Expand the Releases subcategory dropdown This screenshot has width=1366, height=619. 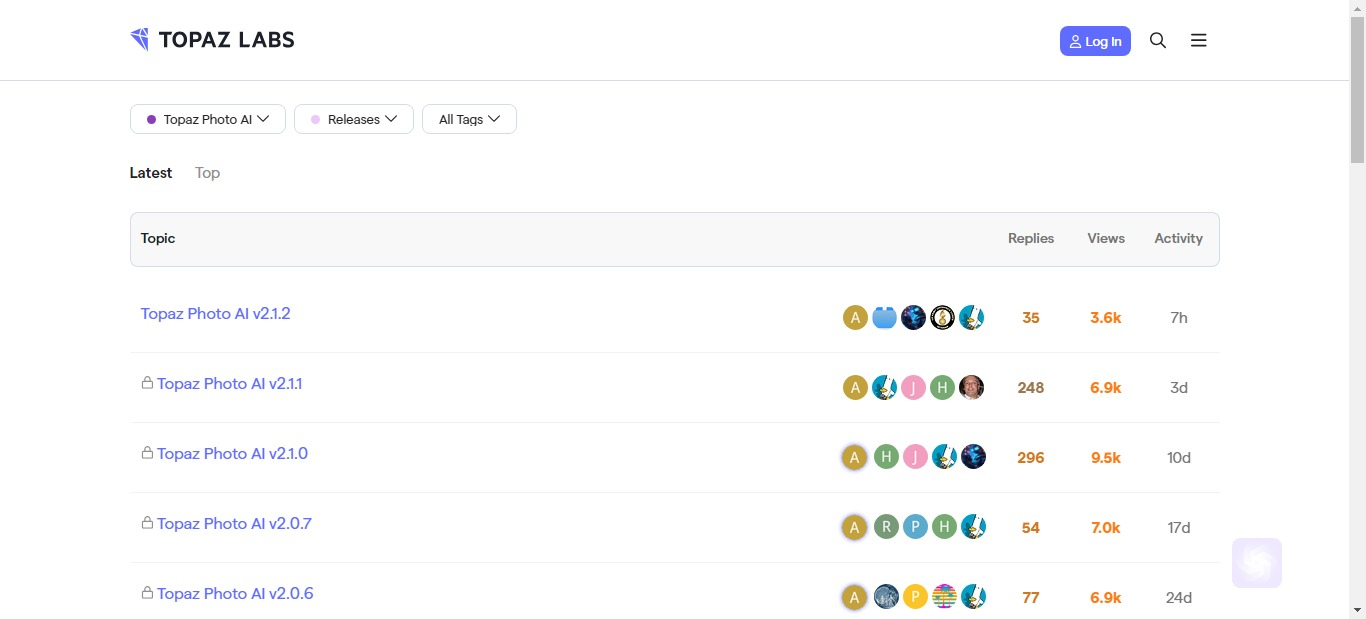click(x=354, y=119)
